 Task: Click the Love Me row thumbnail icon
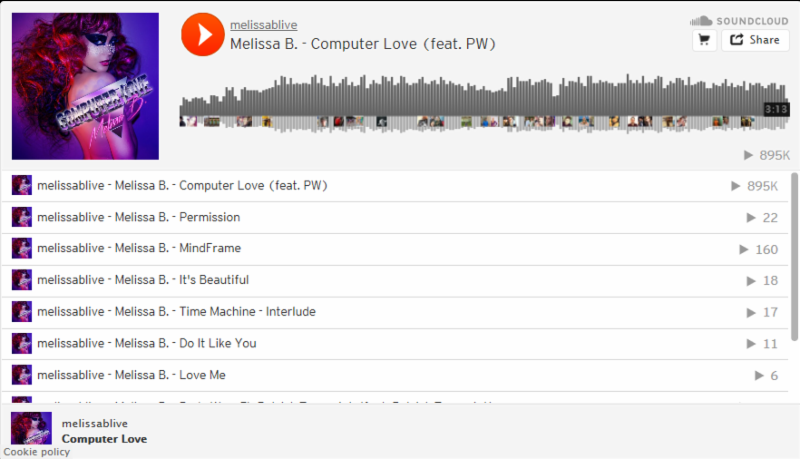pos(22,375)
